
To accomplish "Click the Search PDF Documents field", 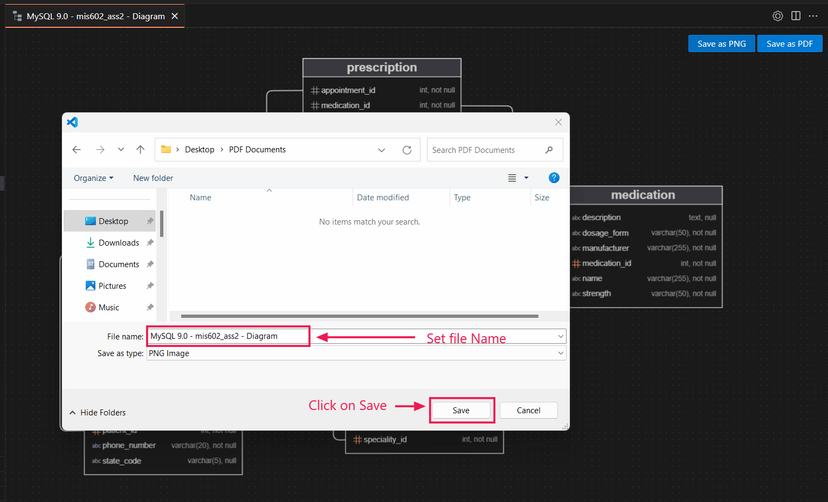I will (495, 150).
